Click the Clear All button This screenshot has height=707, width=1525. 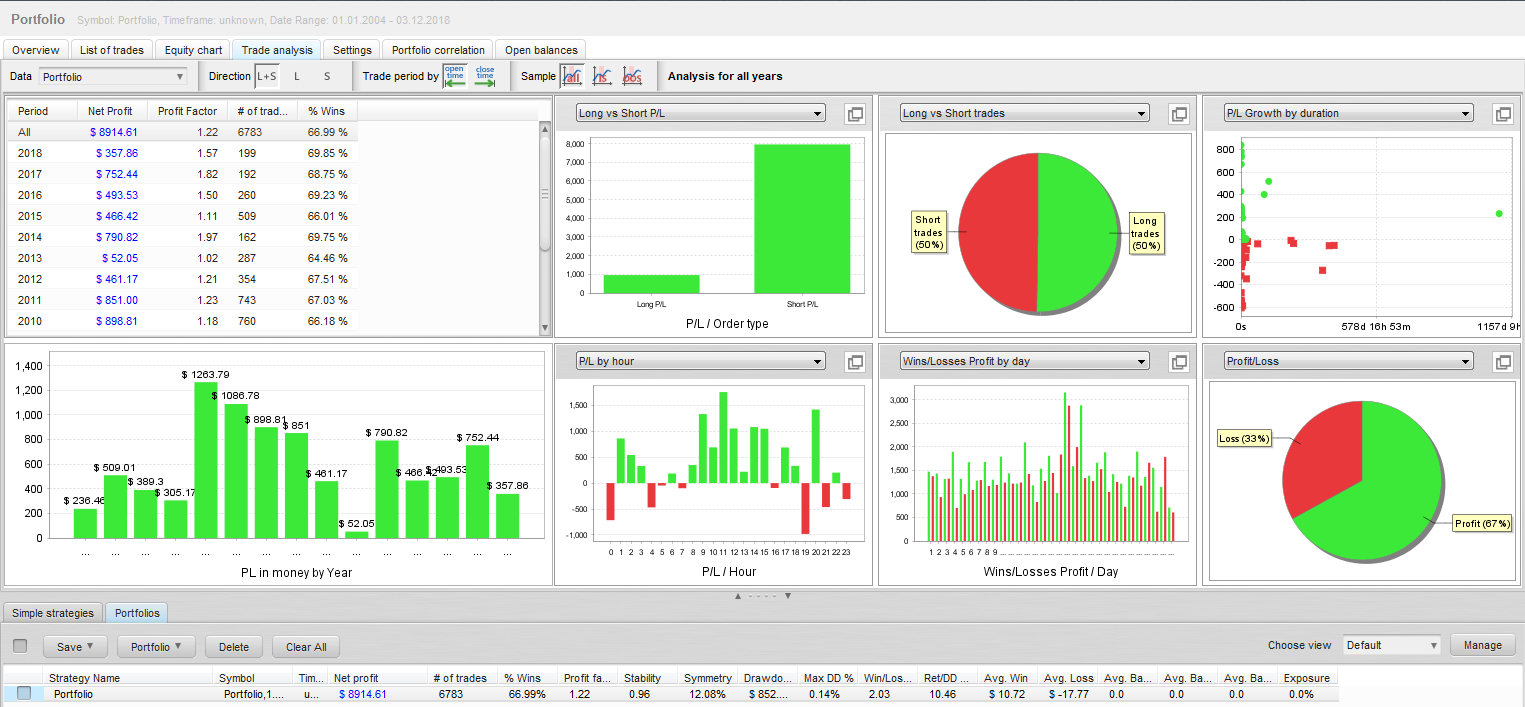(306, 647)
